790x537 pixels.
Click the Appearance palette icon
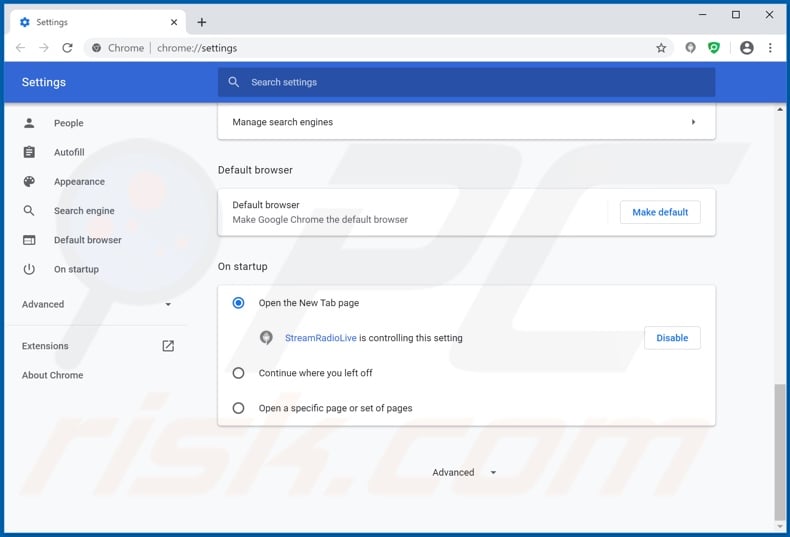[x=29, y=182]
